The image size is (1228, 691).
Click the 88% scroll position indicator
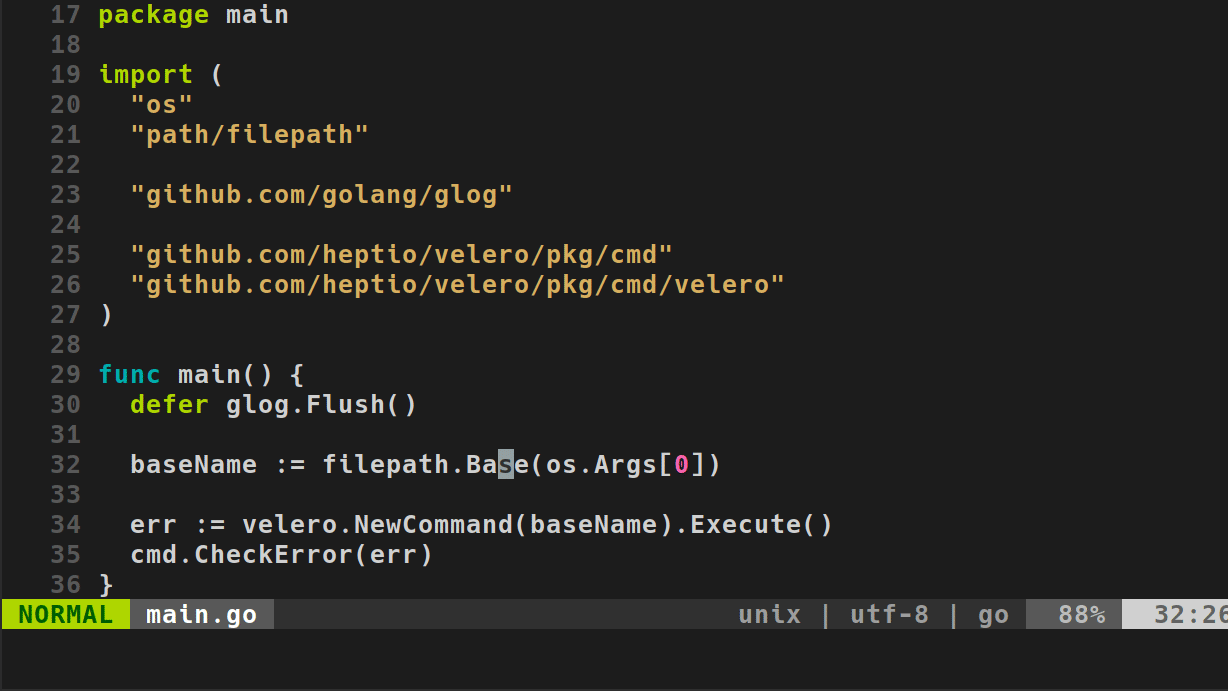pos(1081,615)
